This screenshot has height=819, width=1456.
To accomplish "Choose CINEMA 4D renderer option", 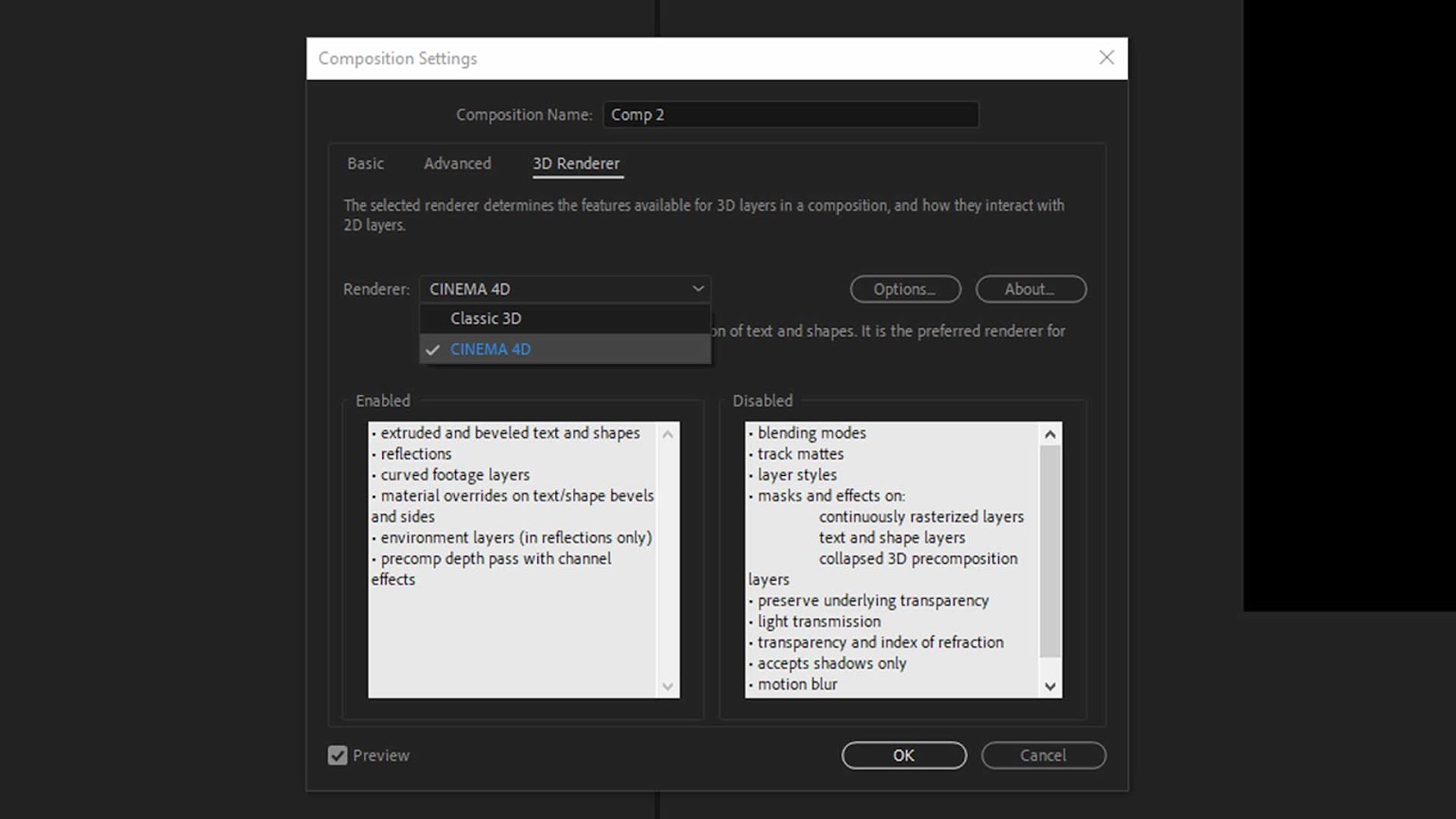I will pos(565,349).
